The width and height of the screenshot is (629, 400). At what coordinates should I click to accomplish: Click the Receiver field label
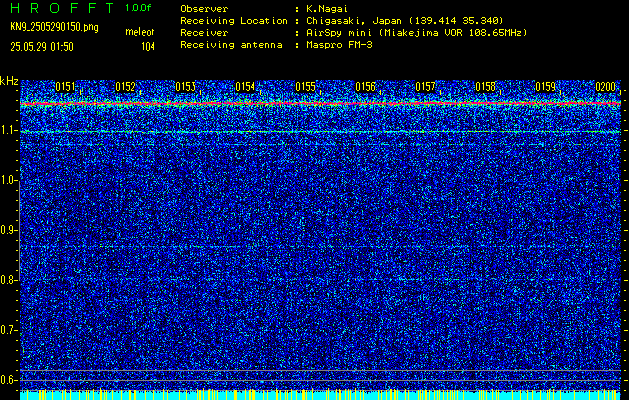coord(204,33)
